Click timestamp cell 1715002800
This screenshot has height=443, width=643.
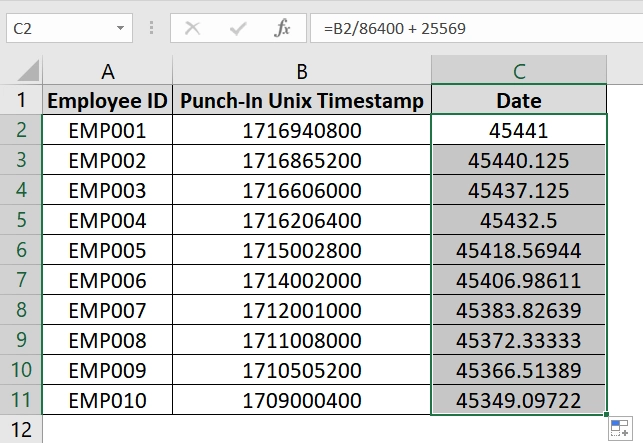pyautogui.click(x=302, y=250)
